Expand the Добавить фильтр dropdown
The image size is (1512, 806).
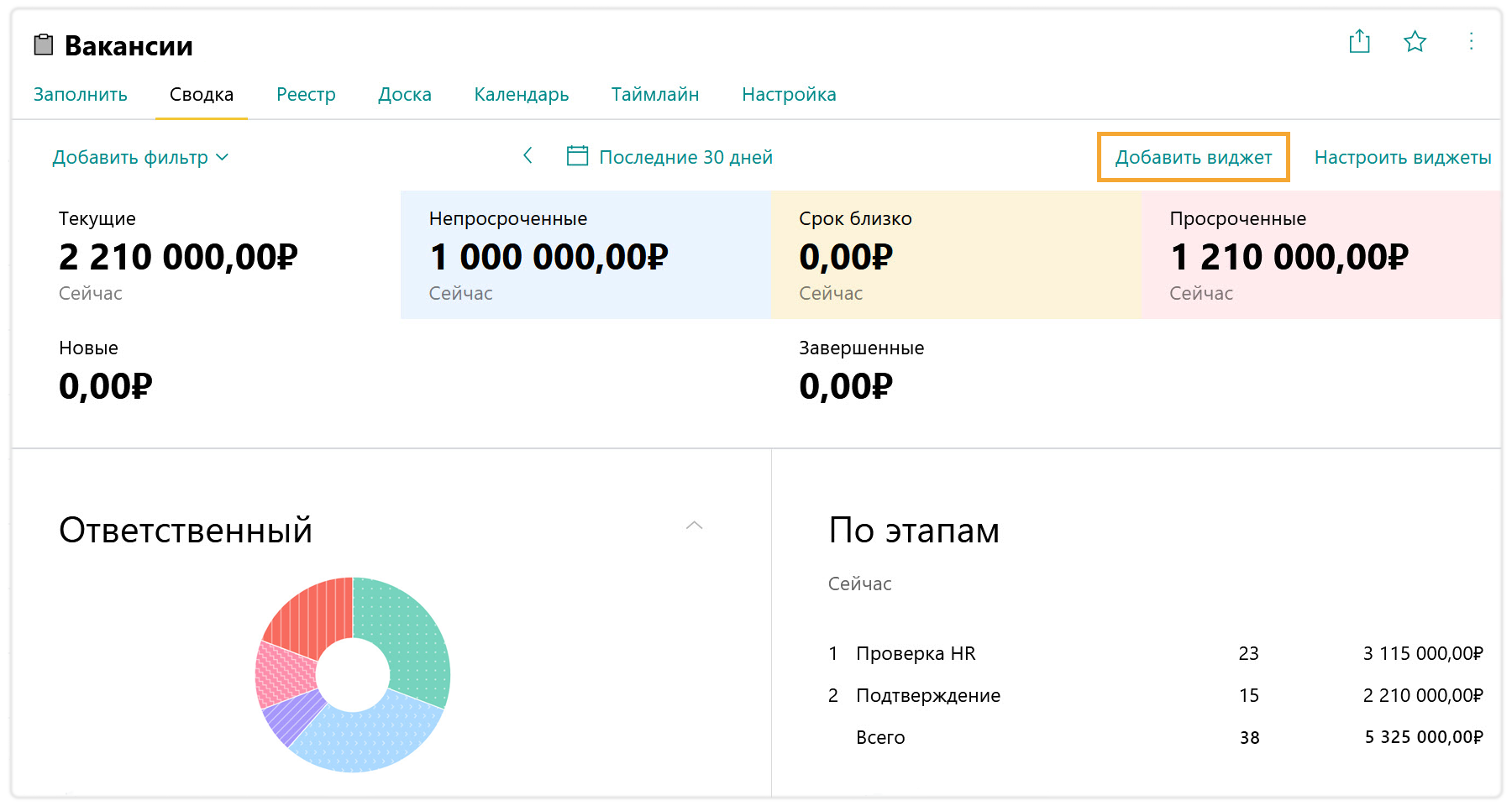pyautogui.click(x=139, y=157)
